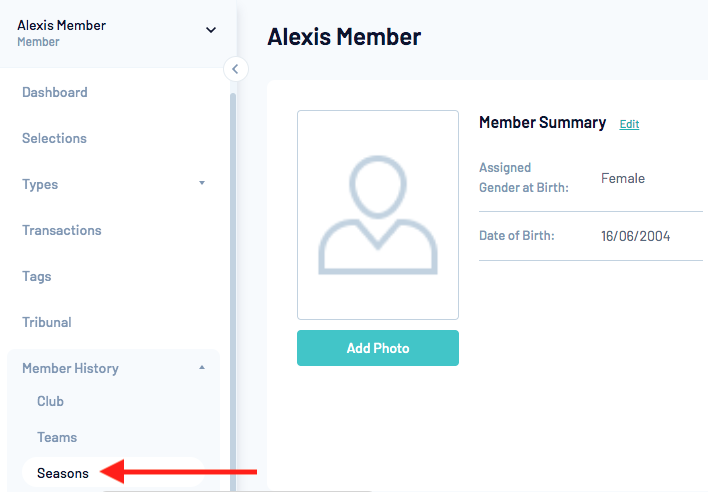The width and height of the screenshot is (708, 492).
Task: Click the Member History label
Action: (x=70, y=368)
